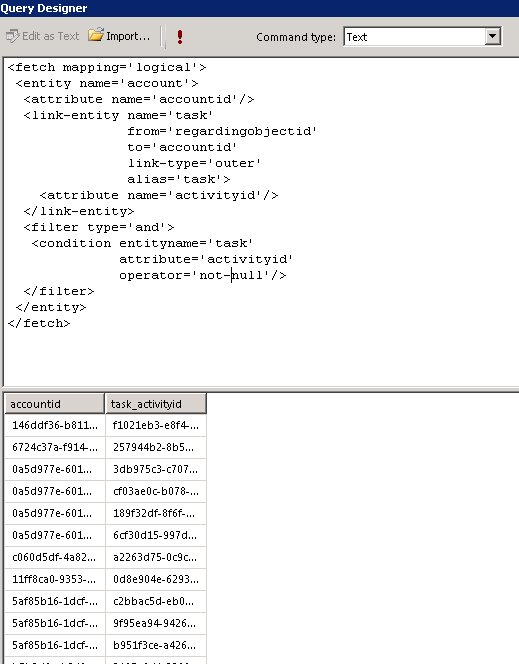519x664 pixels.
Task: Click the Edit as Text button label
Action: 50,36
